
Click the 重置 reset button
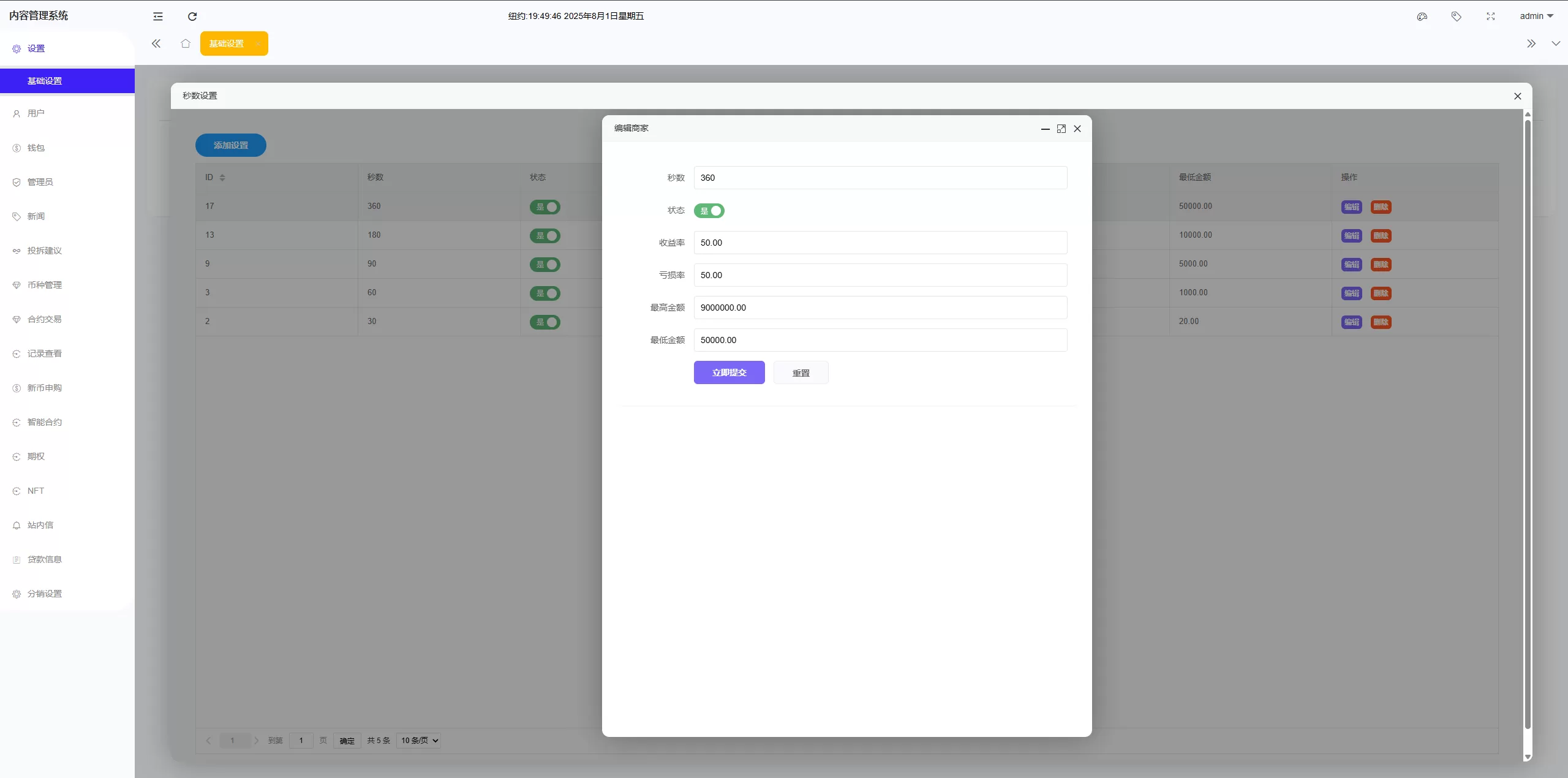tap(801, 373)
